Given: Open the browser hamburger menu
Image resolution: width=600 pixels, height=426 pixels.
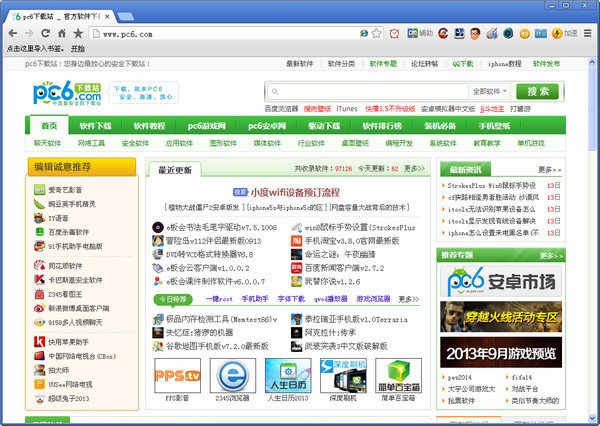Looking at the screenshot, I should tap(588, 34).
